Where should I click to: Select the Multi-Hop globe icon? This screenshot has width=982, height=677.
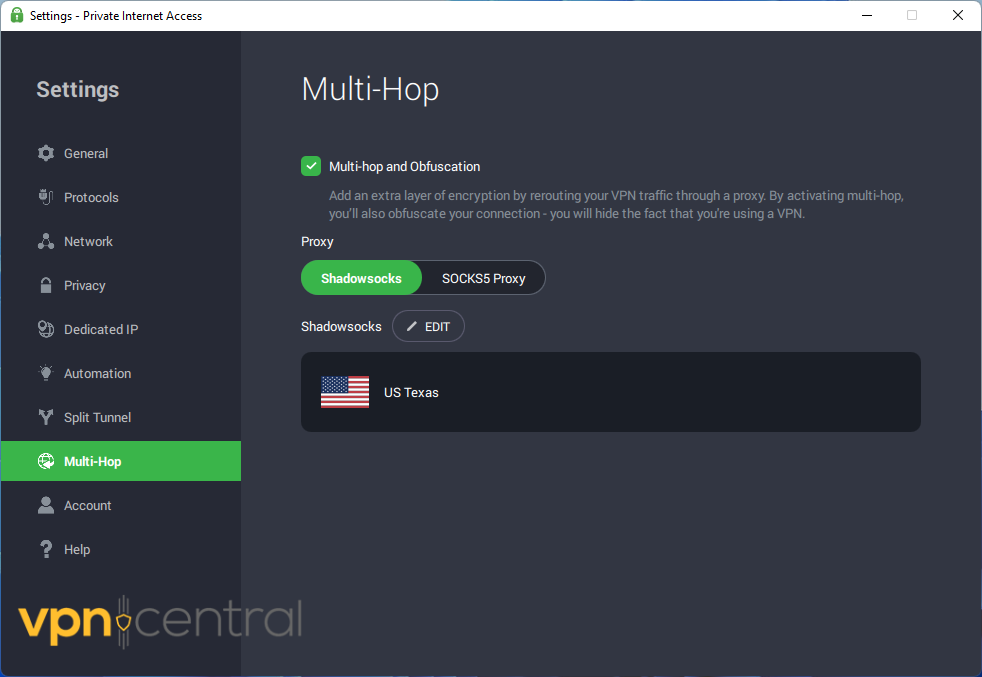click(x=46, y=461)
